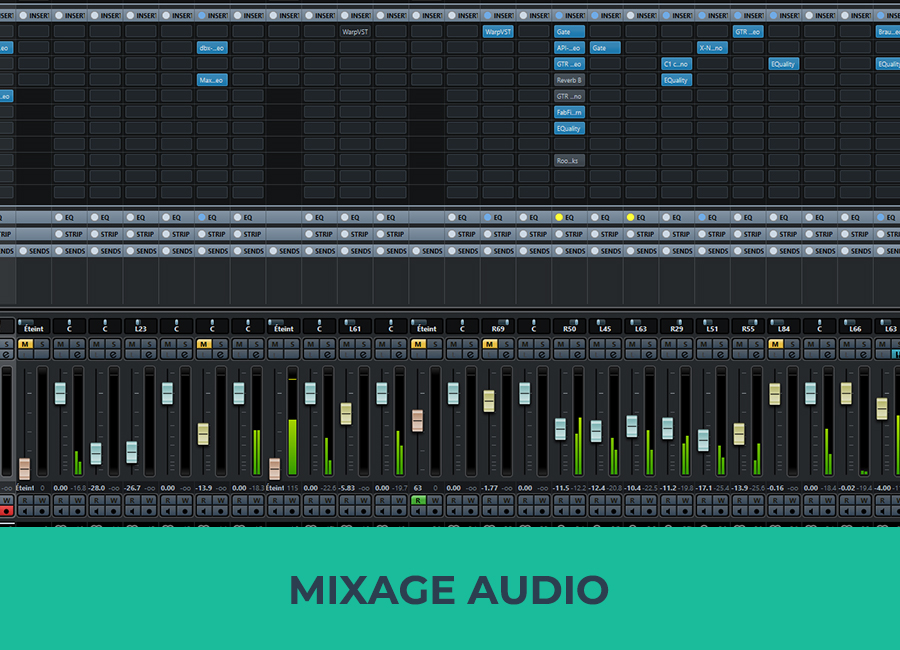Click the L66 pan control

(854, 328)
